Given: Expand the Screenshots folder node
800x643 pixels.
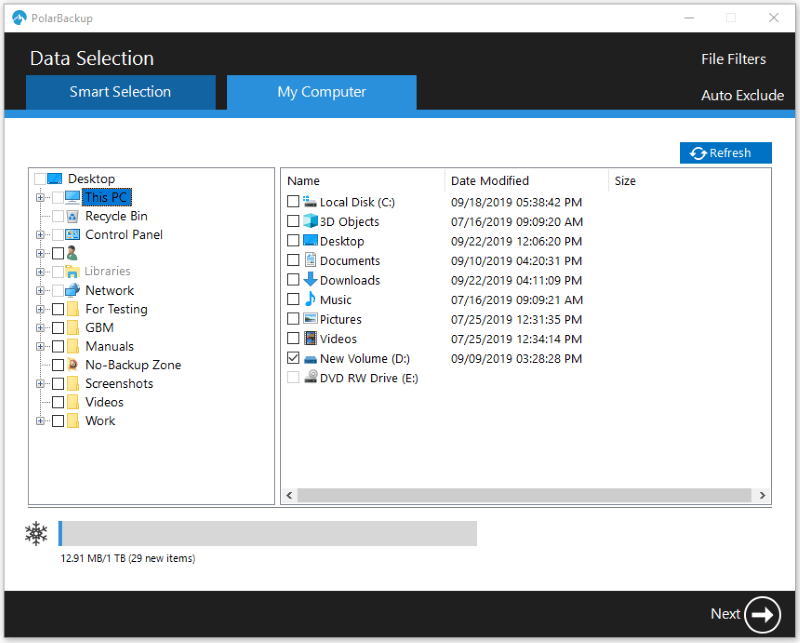Looking at the screenshot, I should [x=40, y=384].
